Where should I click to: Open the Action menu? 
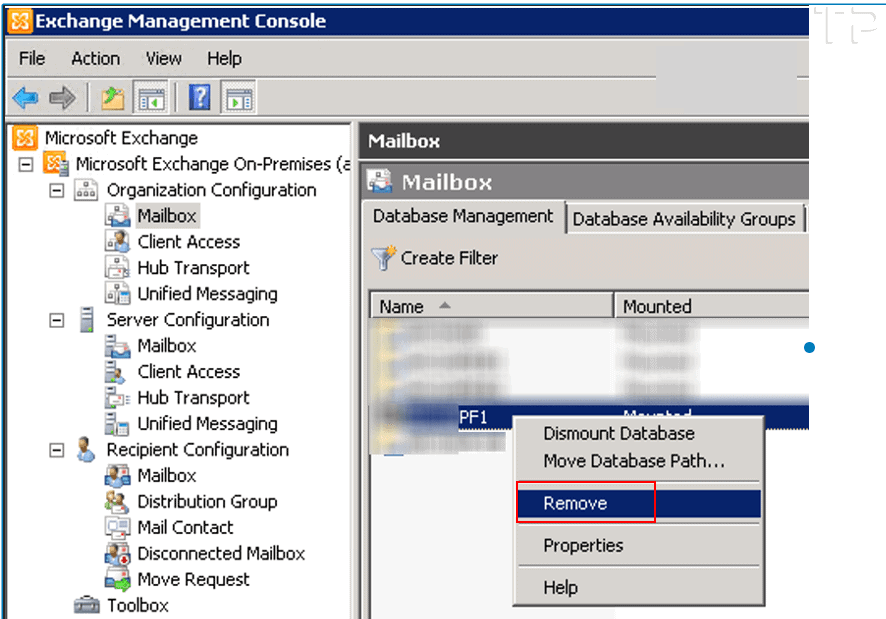click(x=95, y=58)
